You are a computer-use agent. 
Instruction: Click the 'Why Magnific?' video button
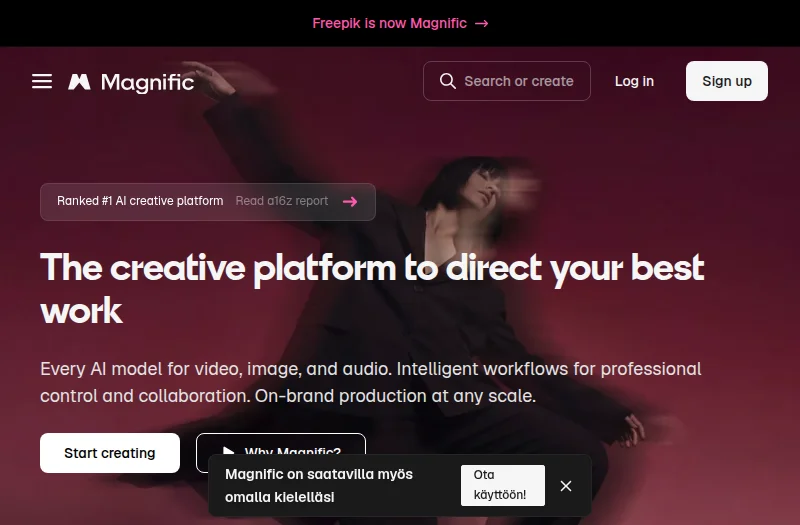[281, 444]
